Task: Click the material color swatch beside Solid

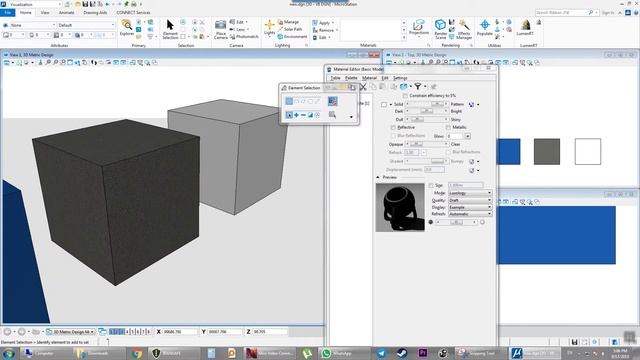Action: pyautogui.click(x=384, y=104)
